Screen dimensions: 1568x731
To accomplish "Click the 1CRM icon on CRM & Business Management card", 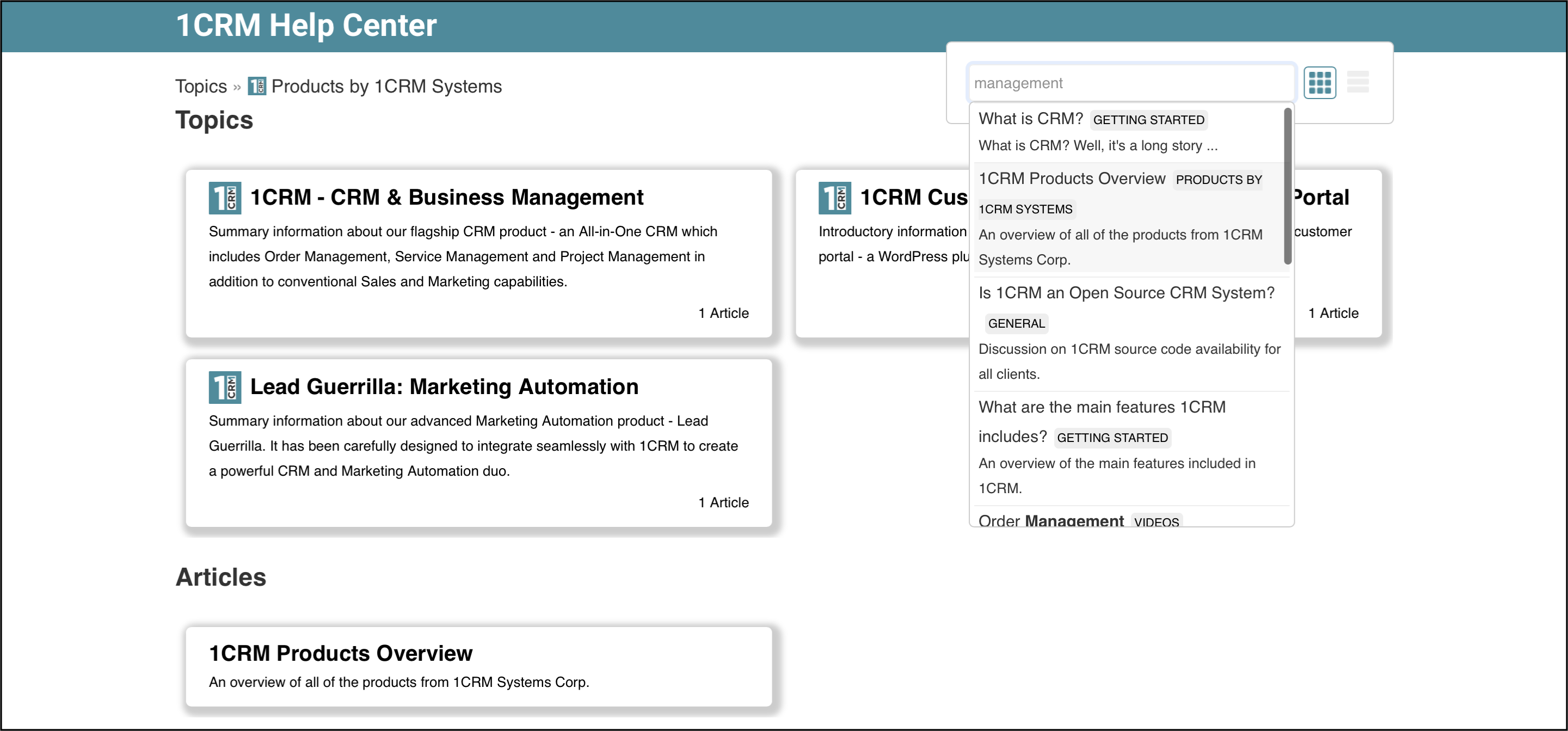I will tap(225, 198).
